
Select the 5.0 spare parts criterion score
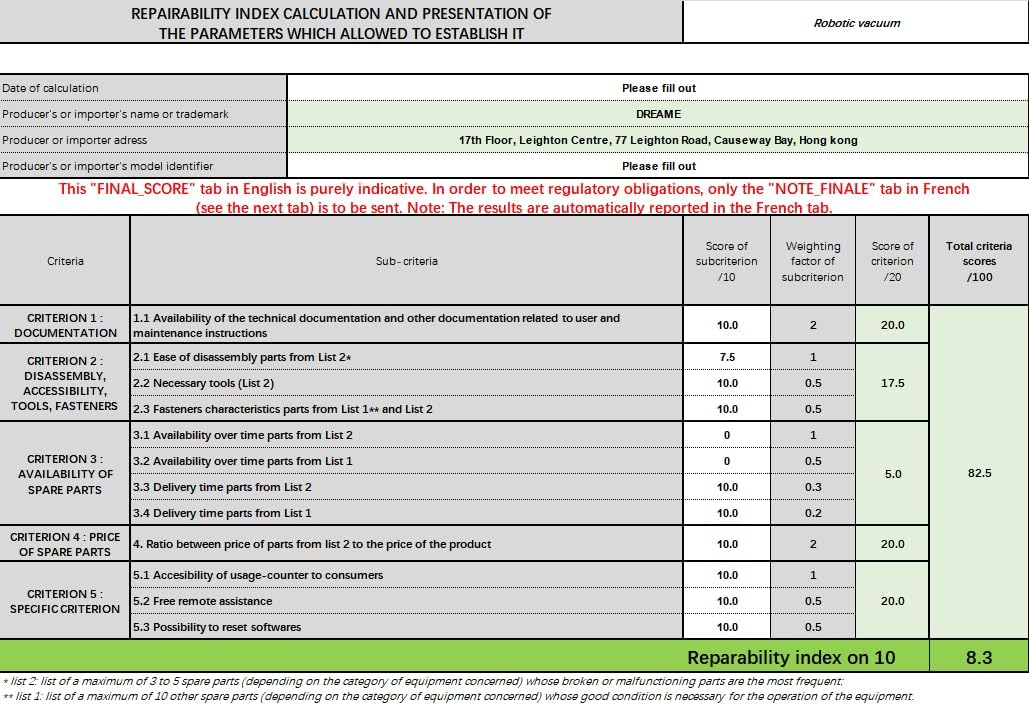(x=893, y=474)
